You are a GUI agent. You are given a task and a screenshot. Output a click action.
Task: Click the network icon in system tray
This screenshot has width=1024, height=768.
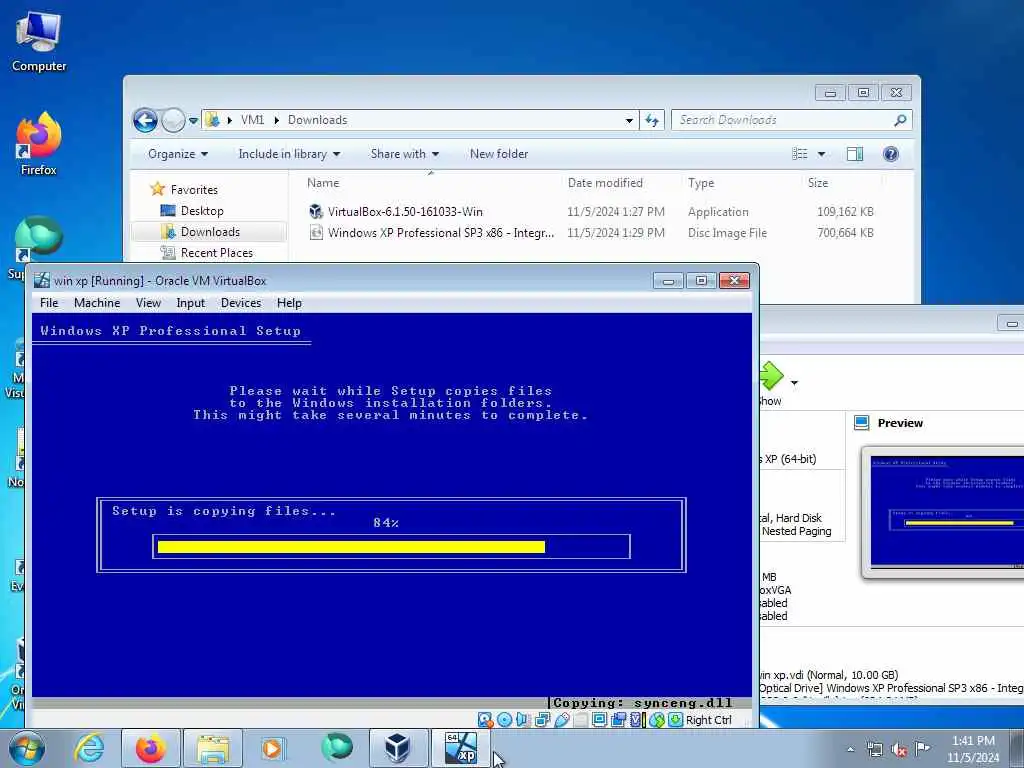874,749
